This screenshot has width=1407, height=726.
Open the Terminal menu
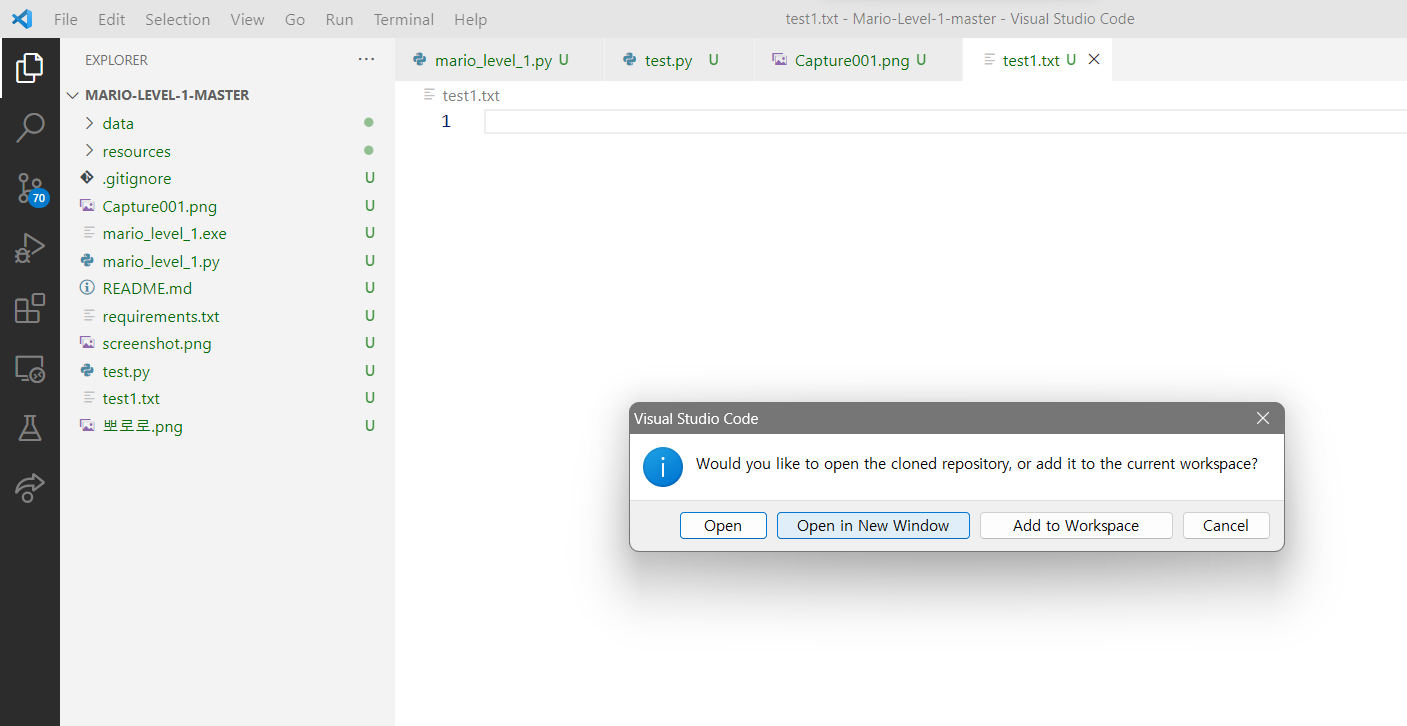pos(404,19)
